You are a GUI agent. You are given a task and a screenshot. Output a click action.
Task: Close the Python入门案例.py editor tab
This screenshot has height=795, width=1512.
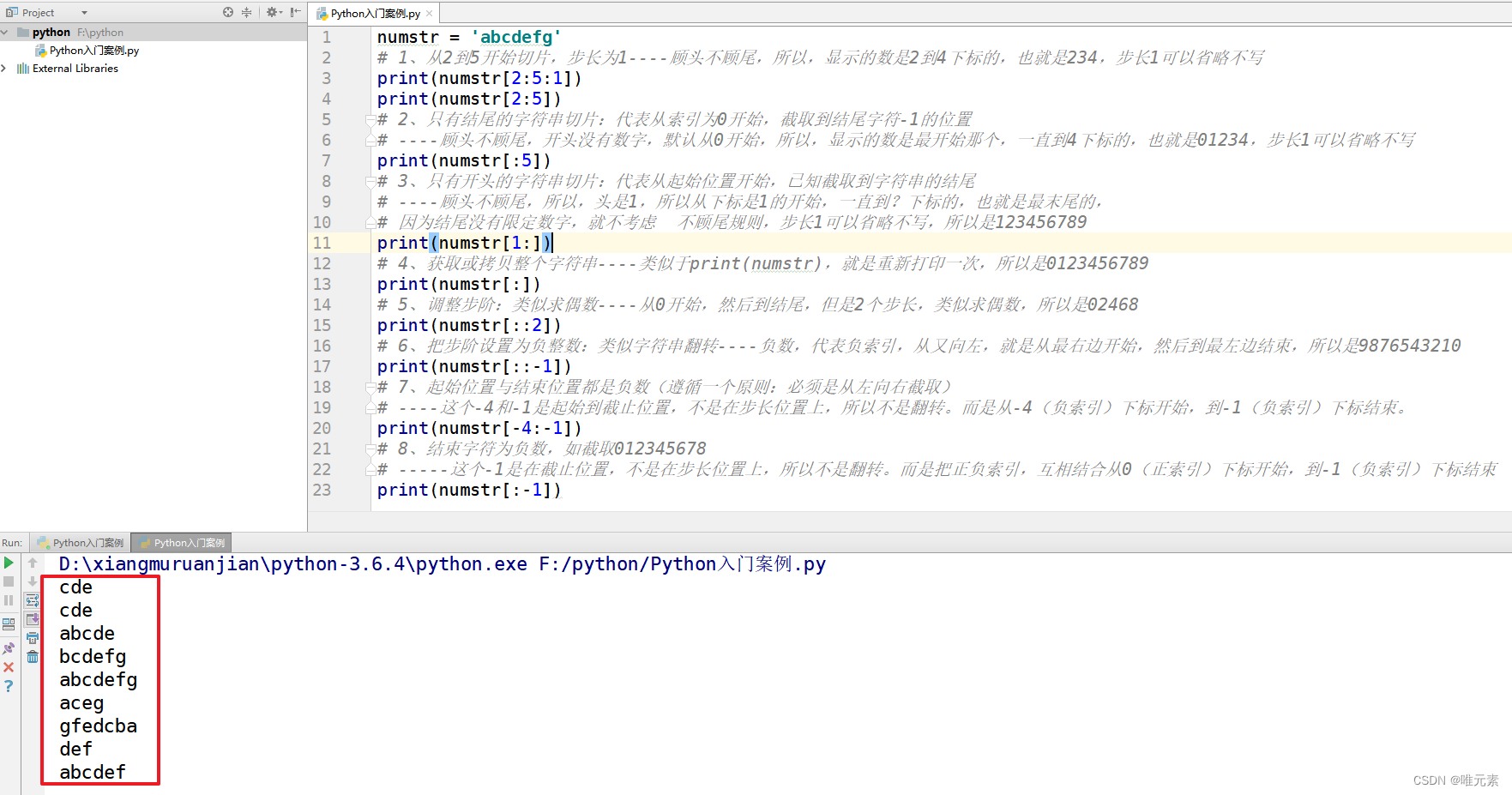click(430, 14)
